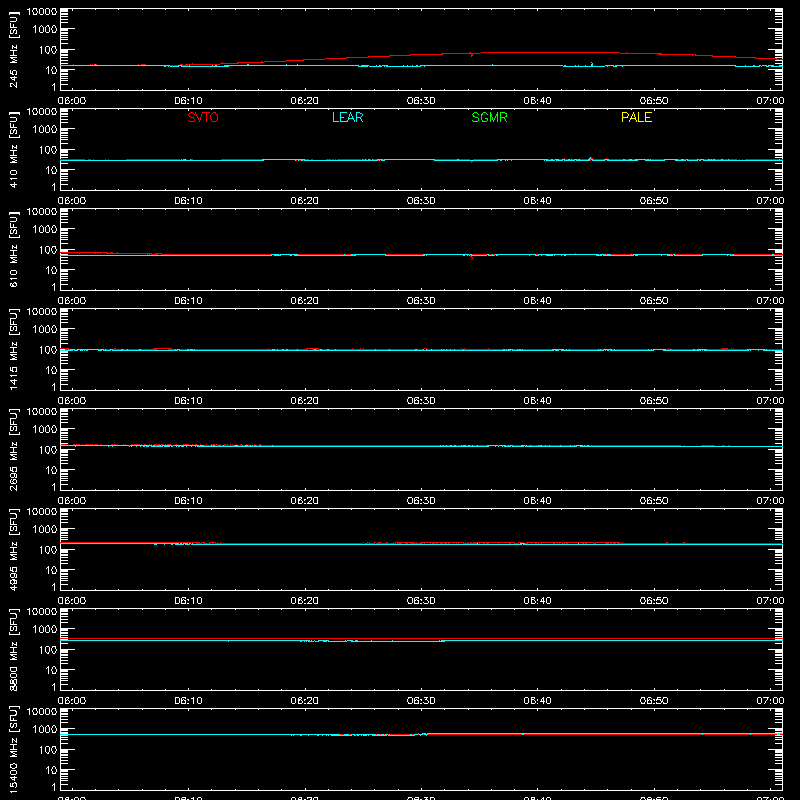Screen dimensions: 800x800
Task: Click 06:10 time label under 2695 MHz panel
Action: coord(188,501)
